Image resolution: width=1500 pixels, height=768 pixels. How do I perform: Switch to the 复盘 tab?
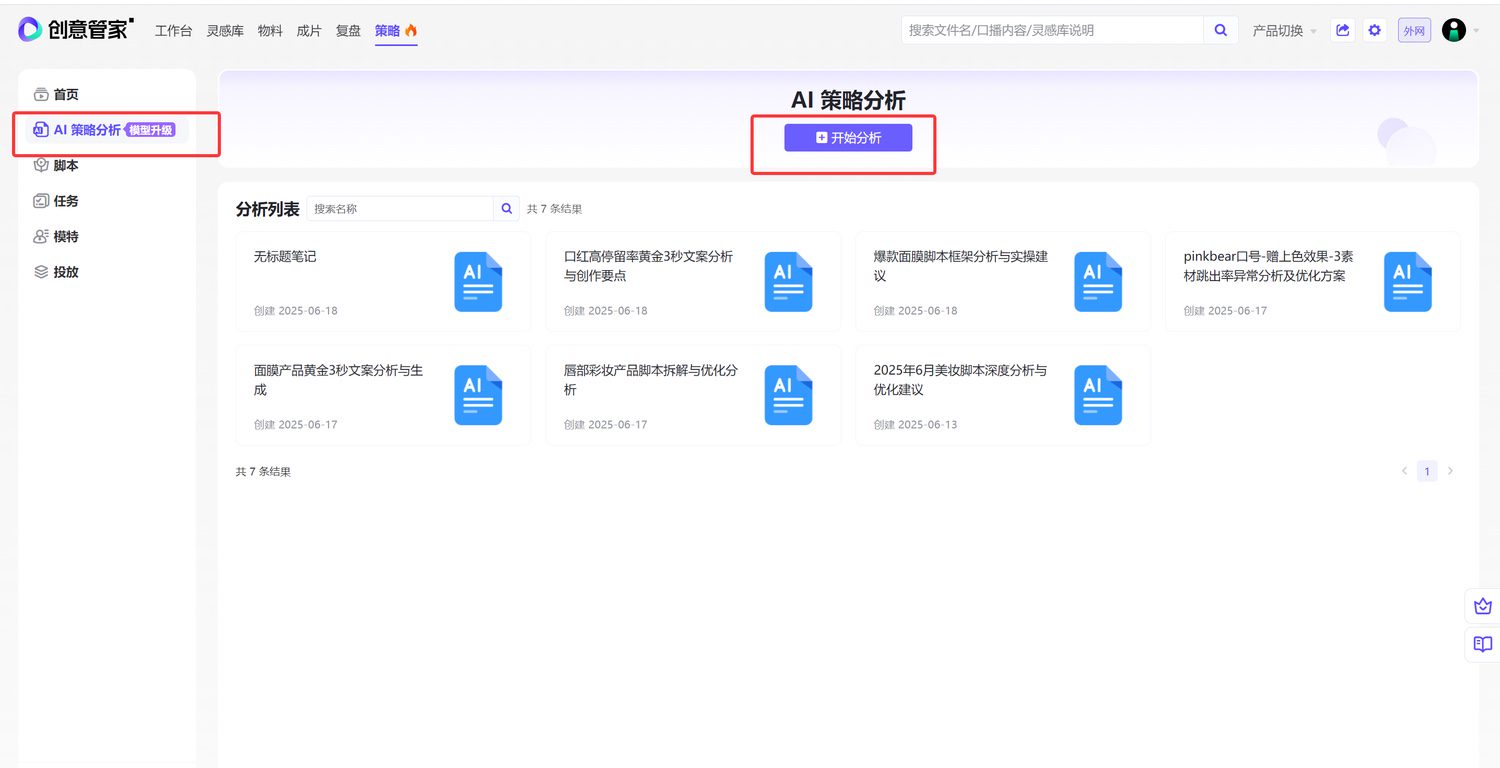[348, 31]
